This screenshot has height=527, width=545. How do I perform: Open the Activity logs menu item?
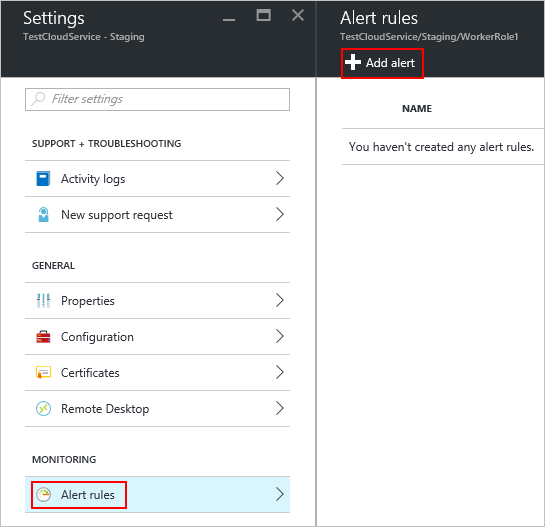click(157, 179)
